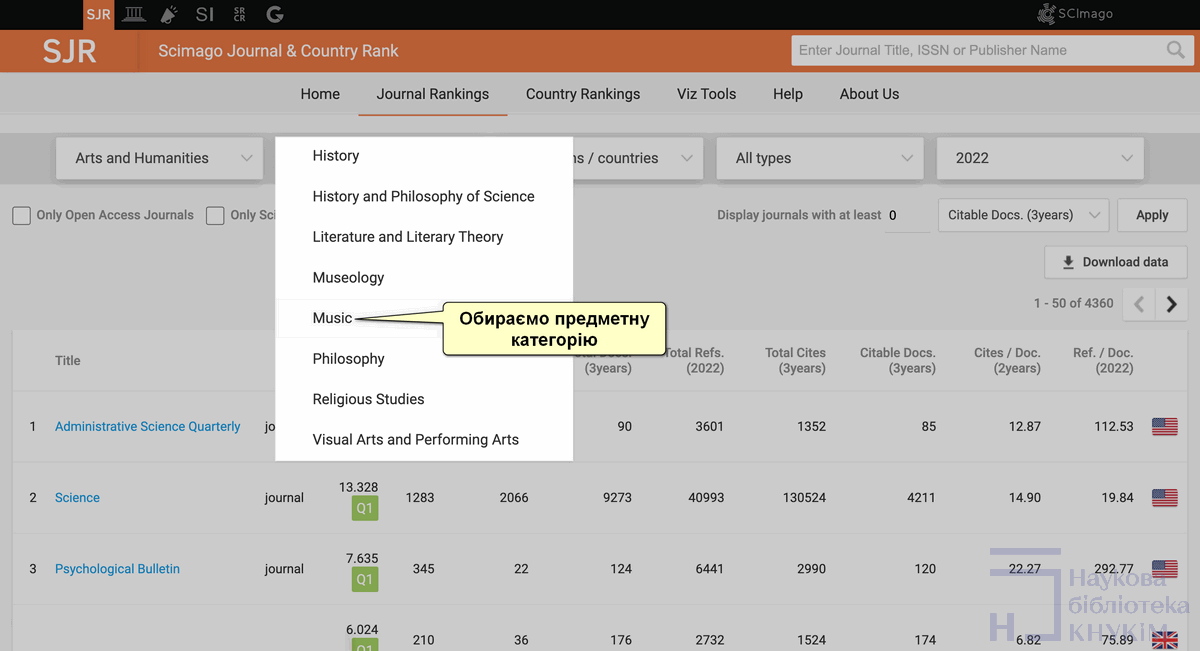The height and width of the screenshot is (651, 1200).
Task: Open the Country Rankings tab
Action: coord(583,94)
